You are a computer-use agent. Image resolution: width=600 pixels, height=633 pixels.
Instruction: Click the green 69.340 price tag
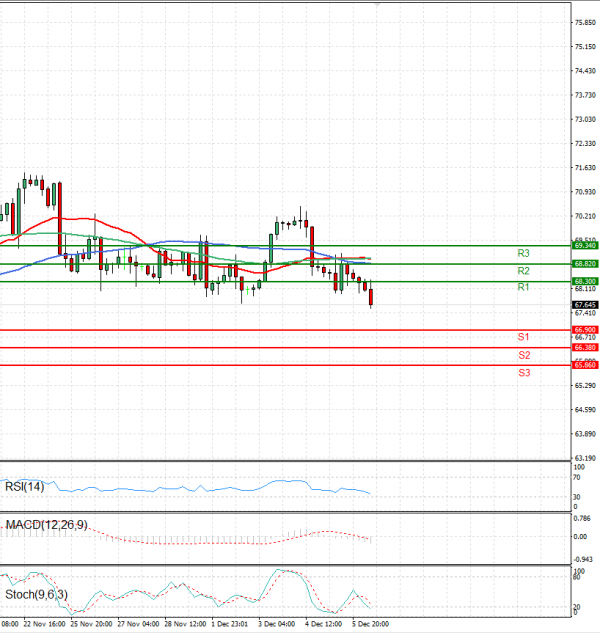pos(585,245)
